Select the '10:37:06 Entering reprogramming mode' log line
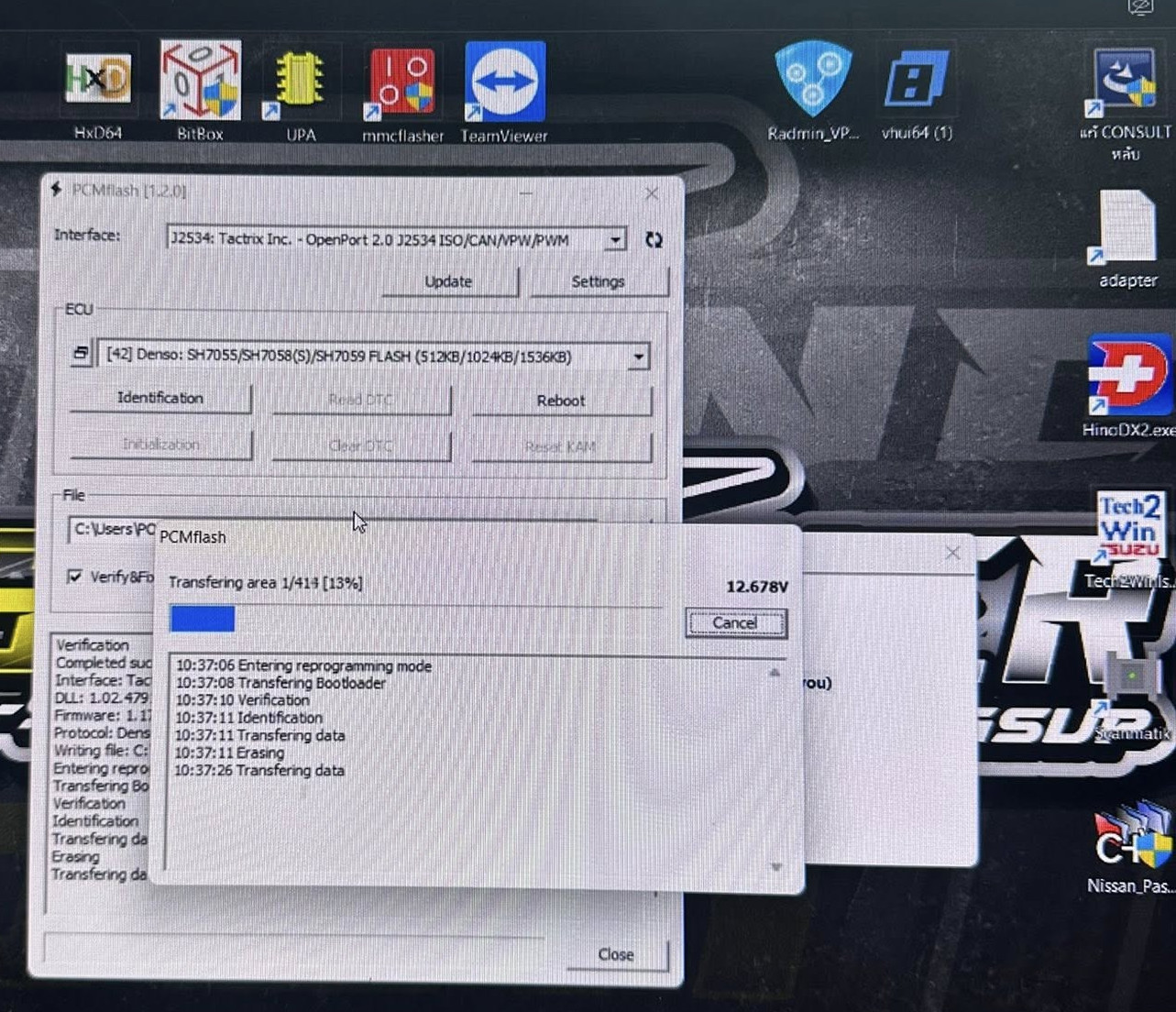1176x1012 pixels. [x=303, y=666]
